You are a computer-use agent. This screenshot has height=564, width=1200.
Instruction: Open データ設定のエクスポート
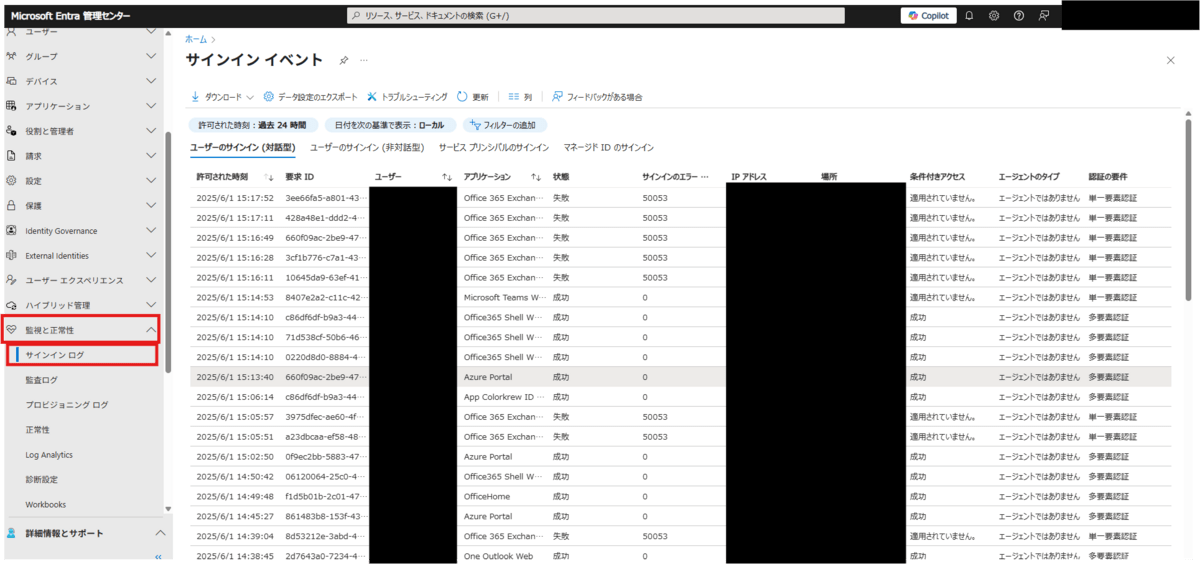tap(310, 97)
